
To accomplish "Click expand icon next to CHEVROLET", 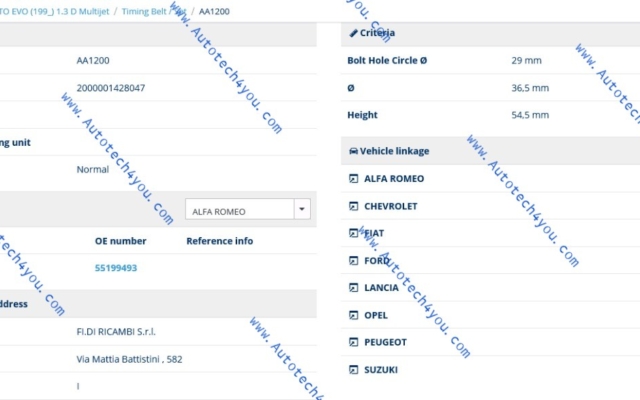I will 353,206.
